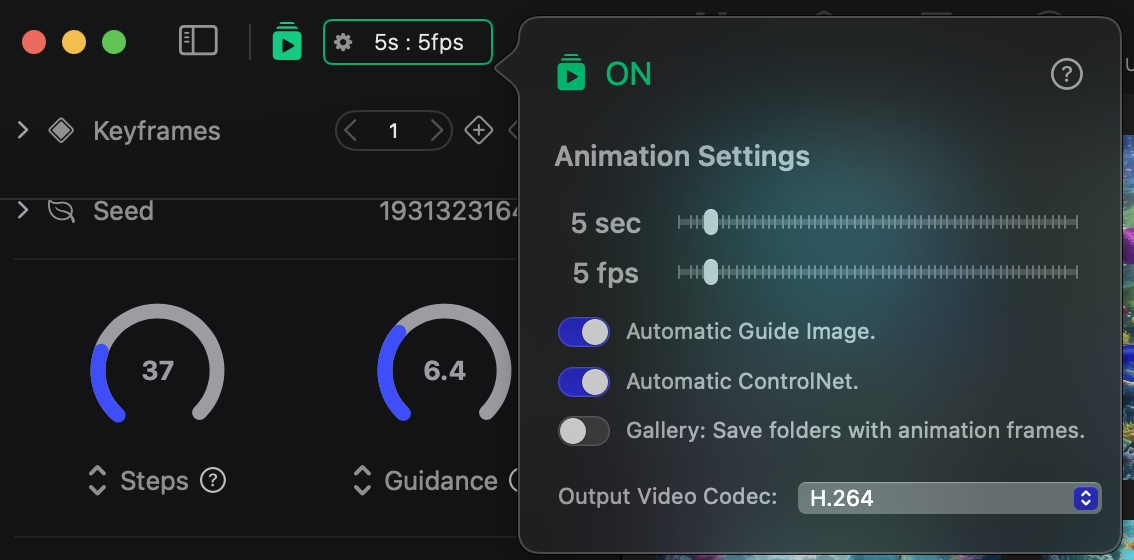The width and height of the screenshot is (1134, 560).
Task: Click the 5s : 5fps settings button
Action: (x=408, y=42)
